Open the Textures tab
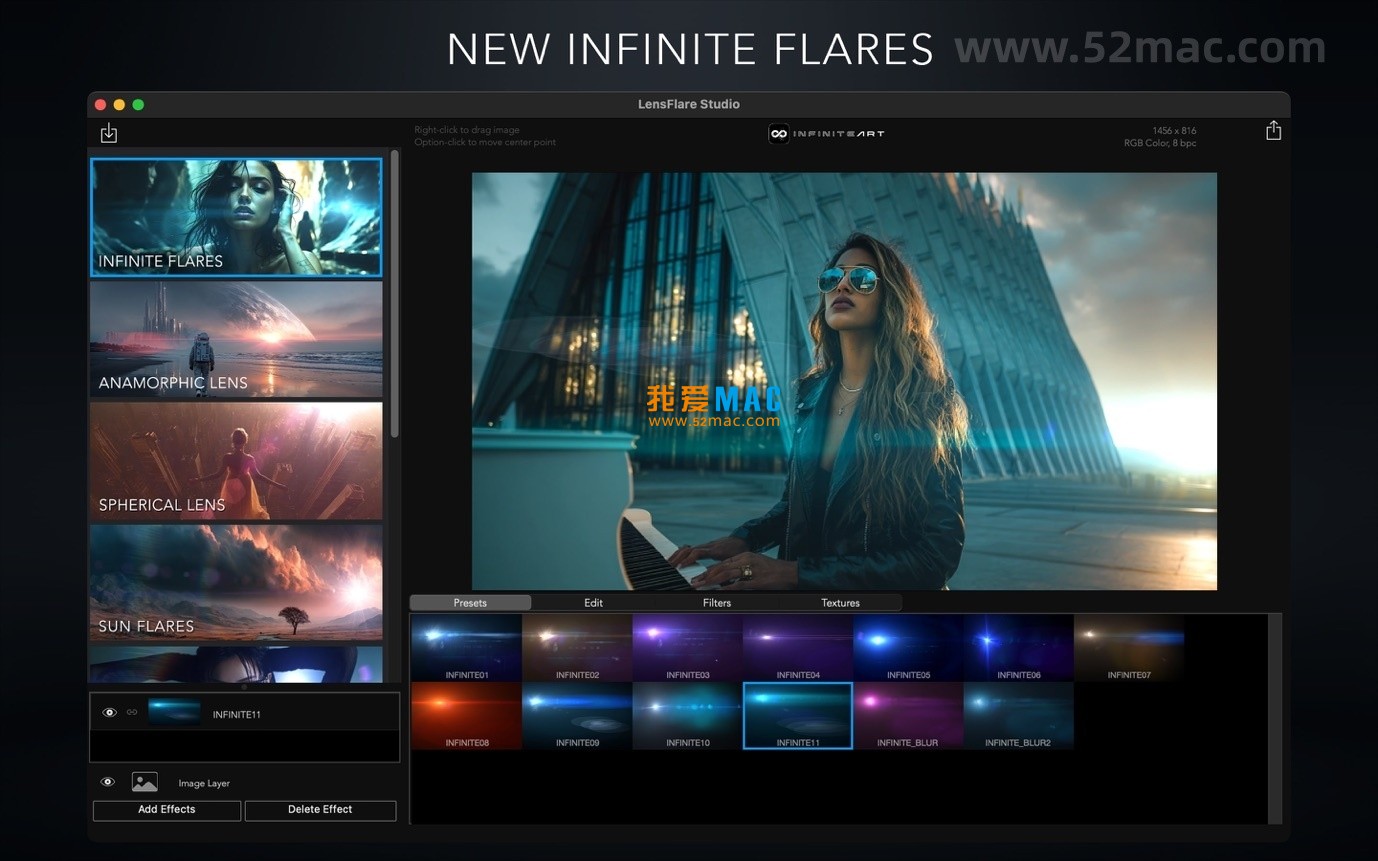This screenshot has height=861, width=1378. coord(840,602)
